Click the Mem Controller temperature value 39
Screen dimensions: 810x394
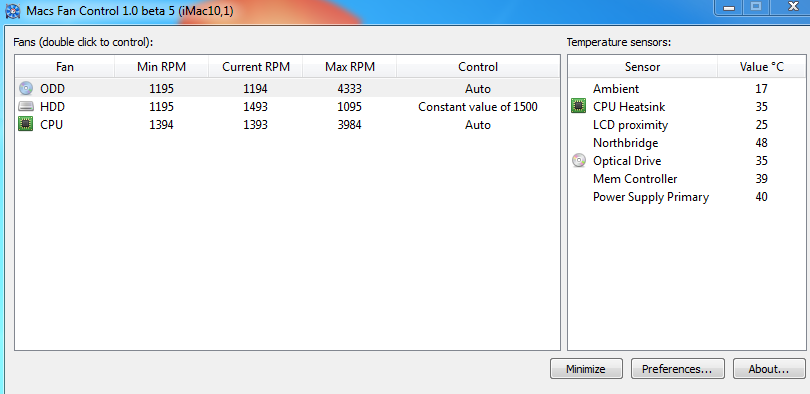[761, 179]
